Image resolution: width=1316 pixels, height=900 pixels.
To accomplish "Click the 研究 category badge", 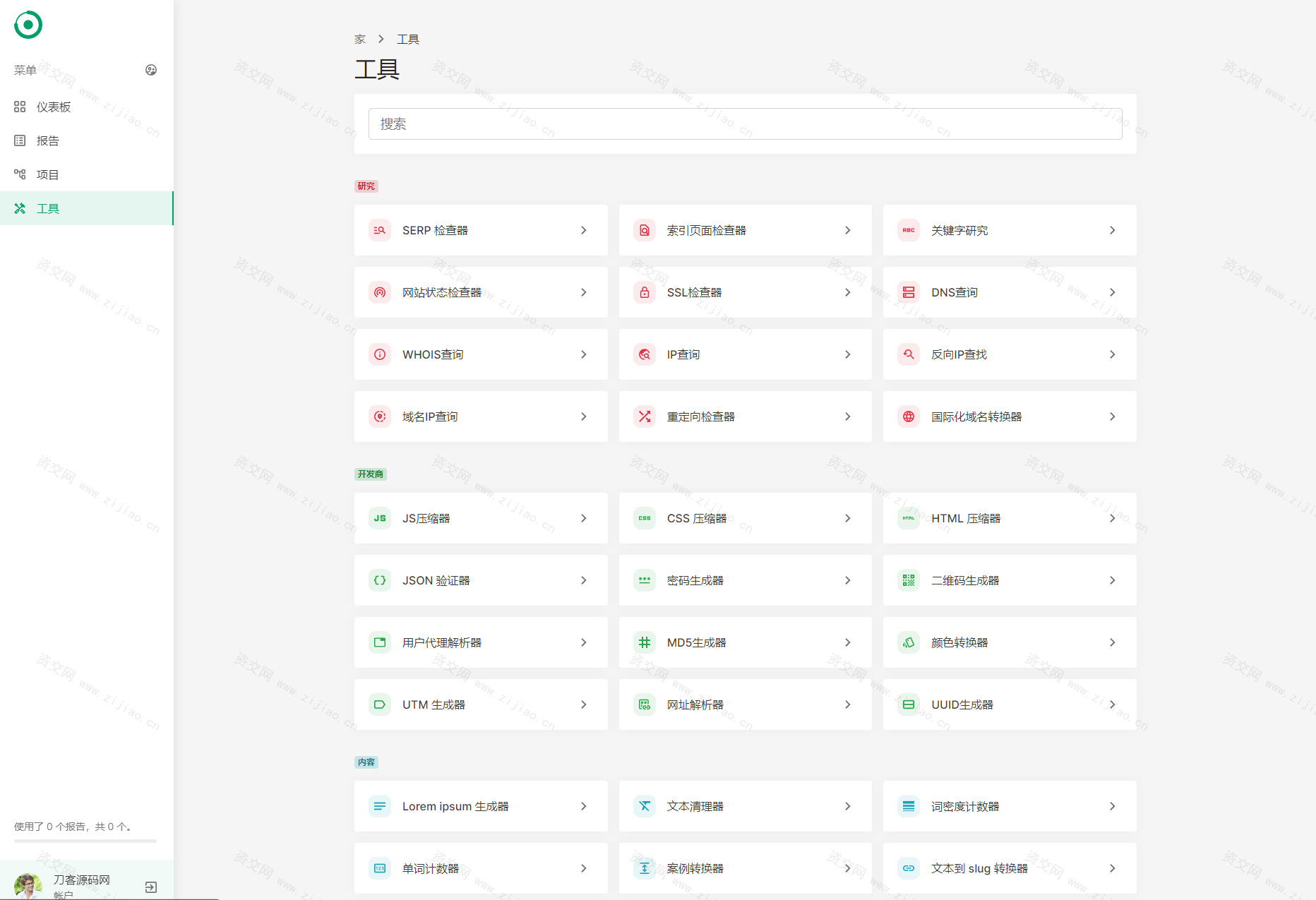I will [366, 186].
